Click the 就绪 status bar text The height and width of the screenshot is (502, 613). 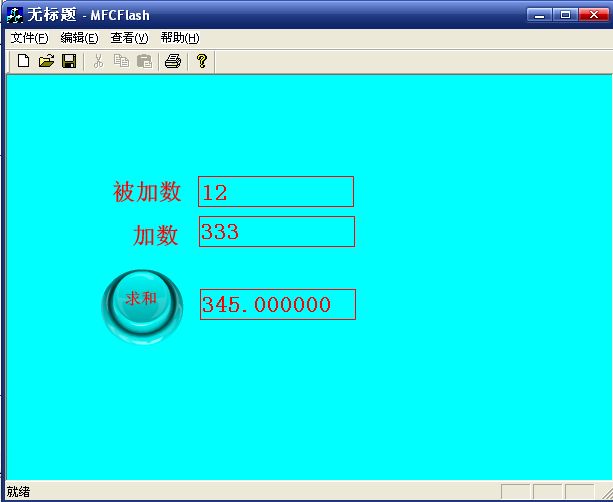click(x=18, y=491)
